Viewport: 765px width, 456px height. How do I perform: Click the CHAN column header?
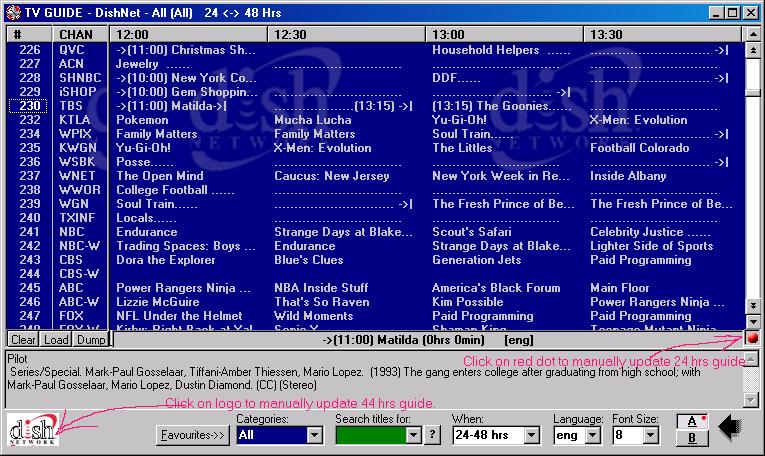80,35
